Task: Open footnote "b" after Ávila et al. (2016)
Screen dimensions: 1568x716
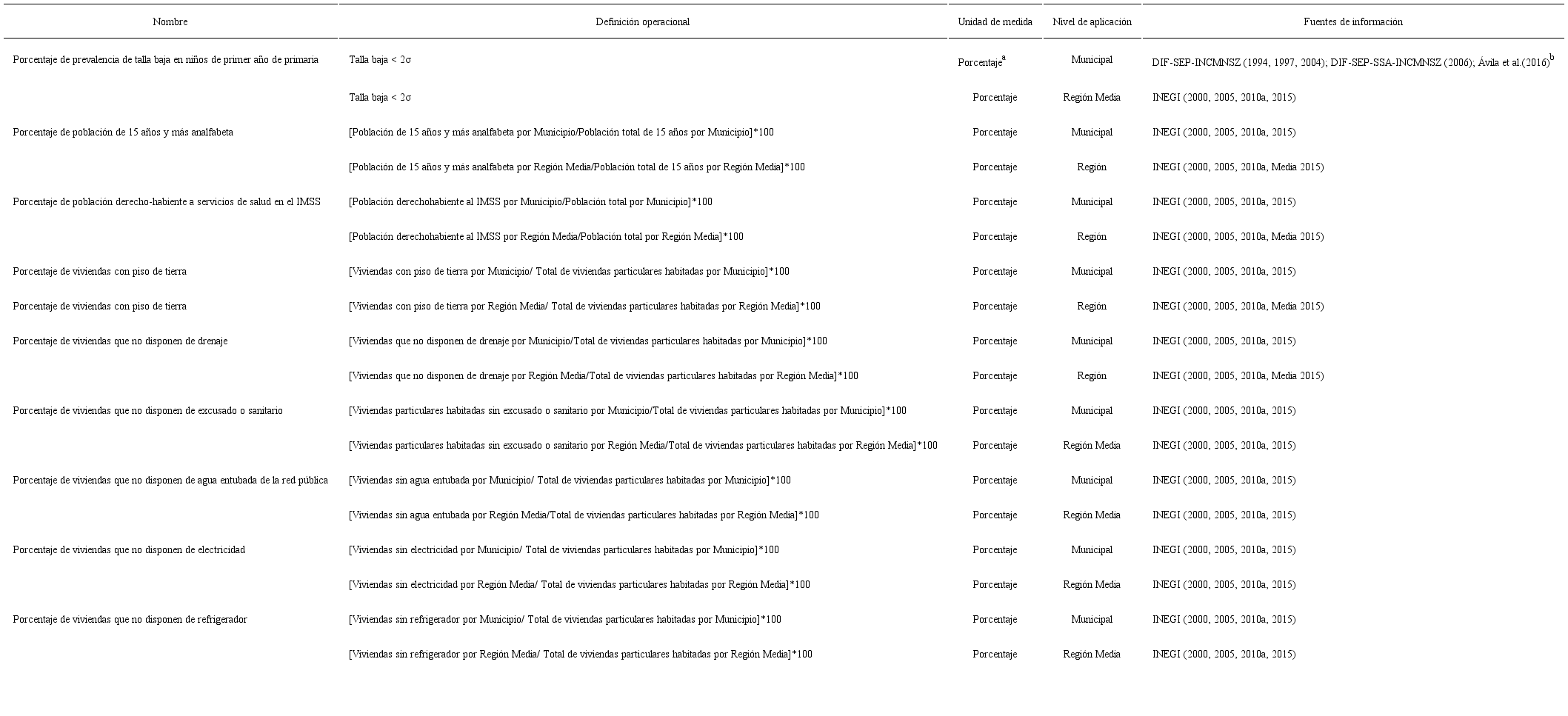Action: pos(1552,58)
